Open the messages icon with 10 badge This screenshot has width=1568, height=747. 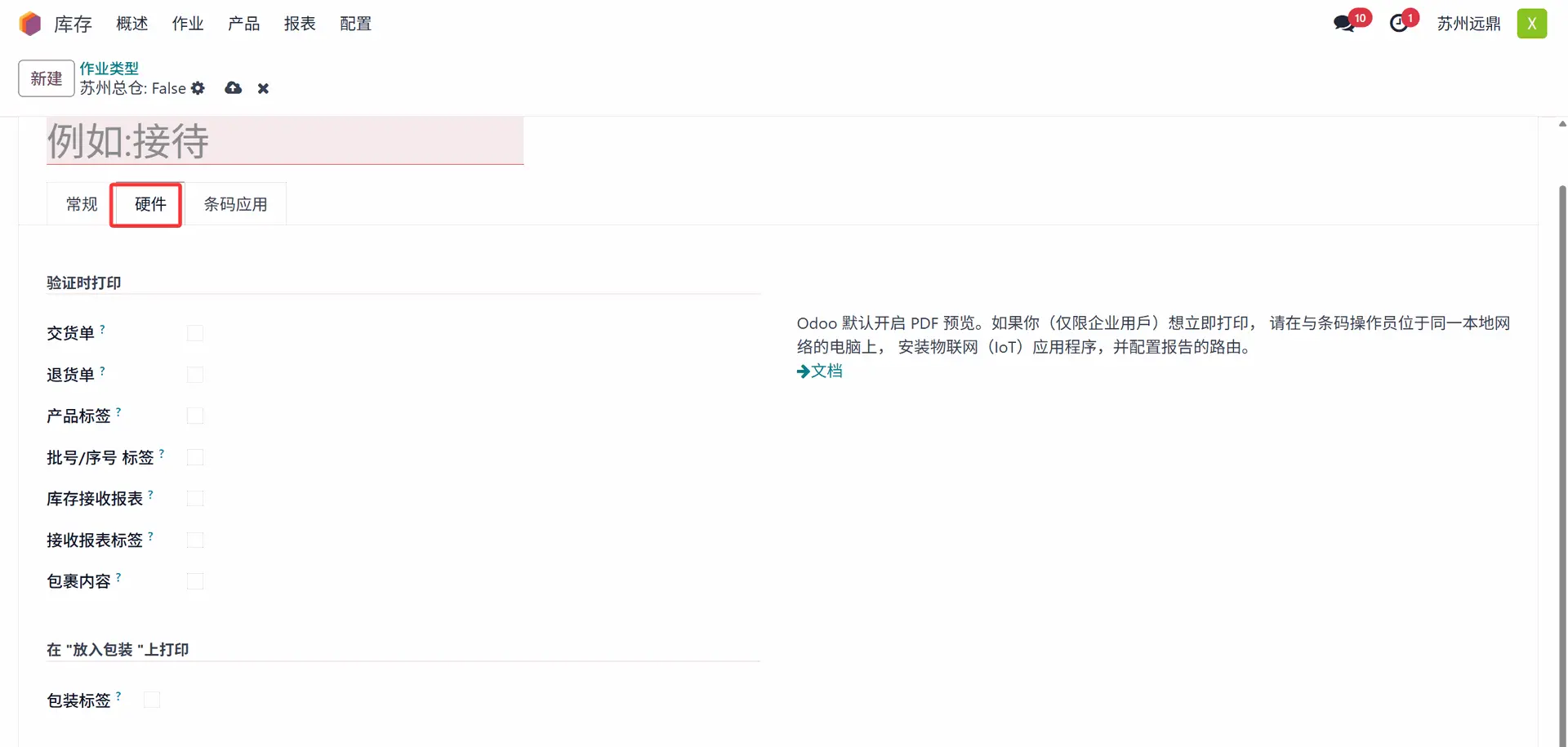(1344, 24)
